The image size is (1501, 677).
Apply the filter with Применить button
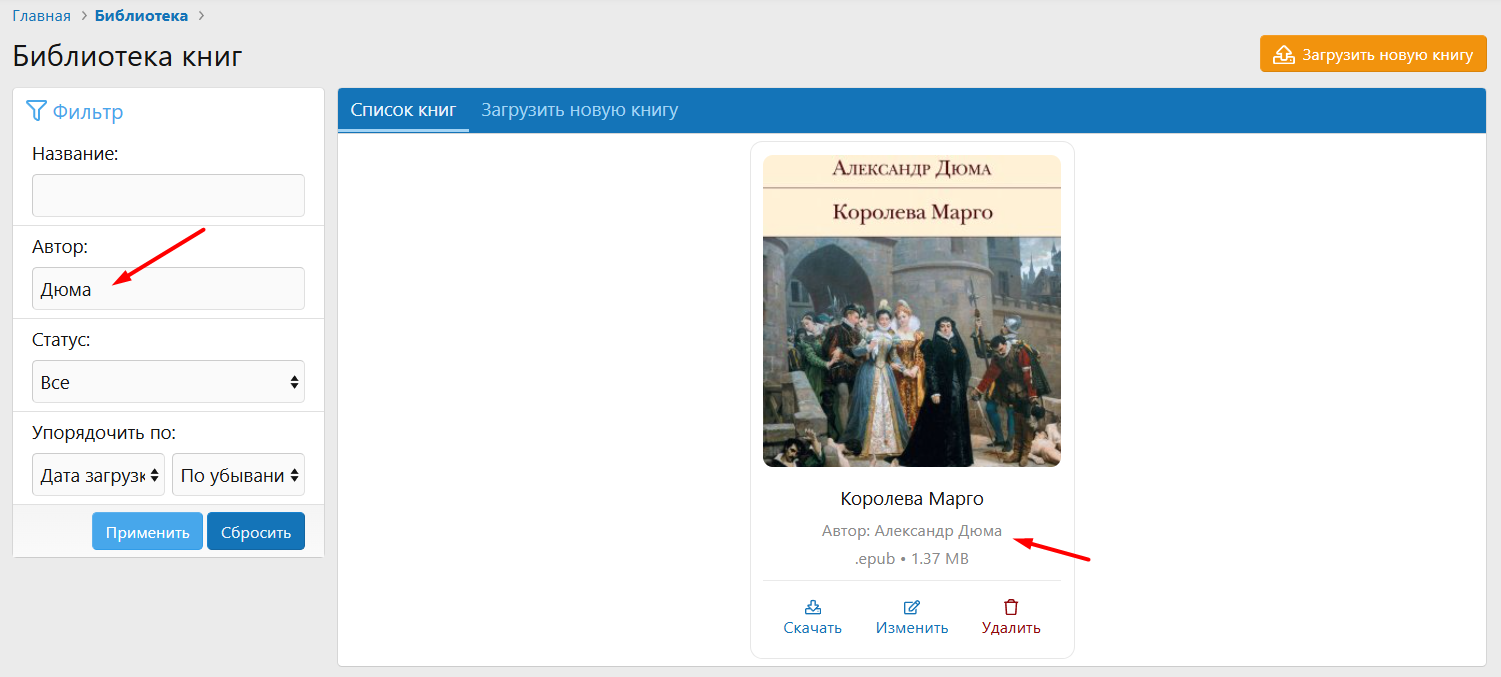(148, 532)
